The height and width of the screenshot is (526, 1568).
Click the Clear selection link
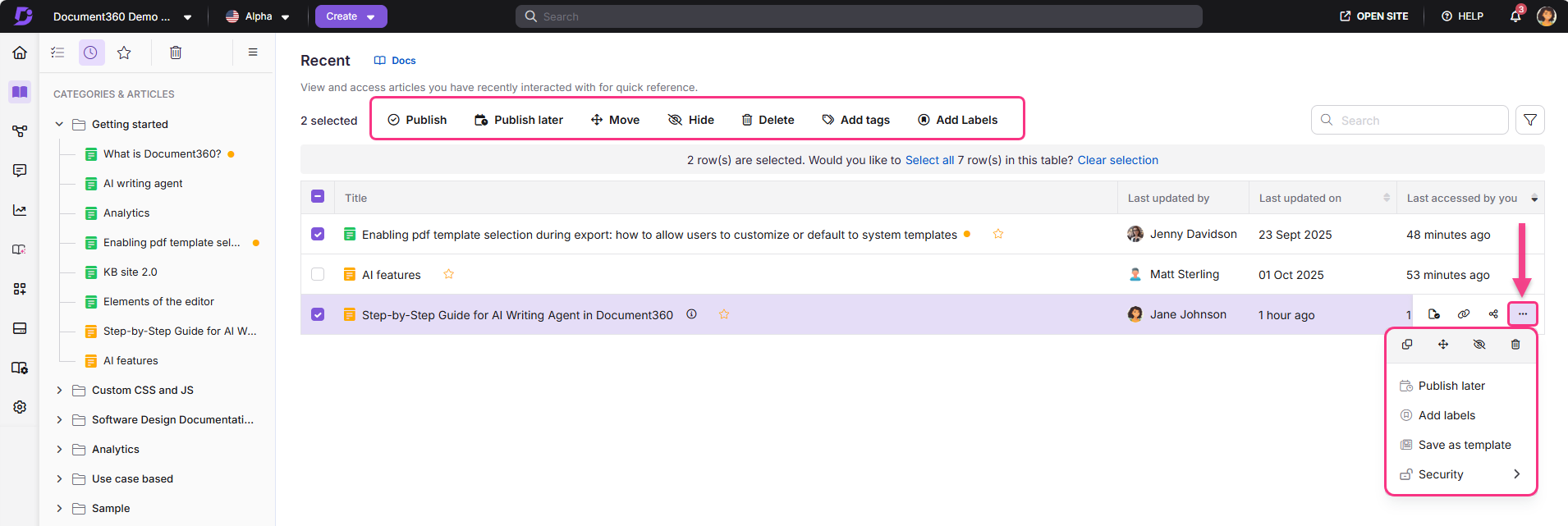[x=1117, y=160]
